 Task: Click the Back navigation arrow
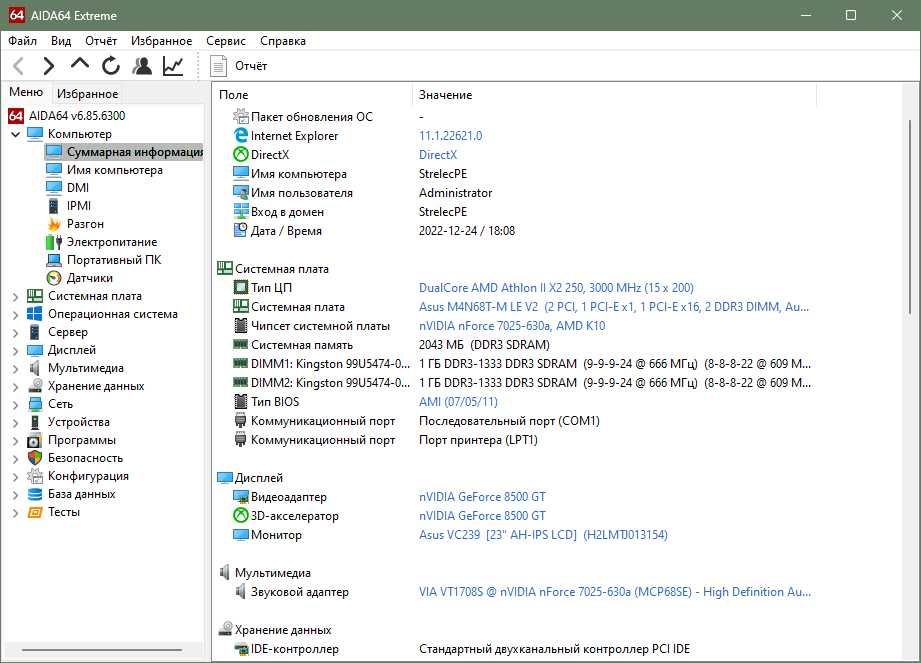tap(19, 66)
